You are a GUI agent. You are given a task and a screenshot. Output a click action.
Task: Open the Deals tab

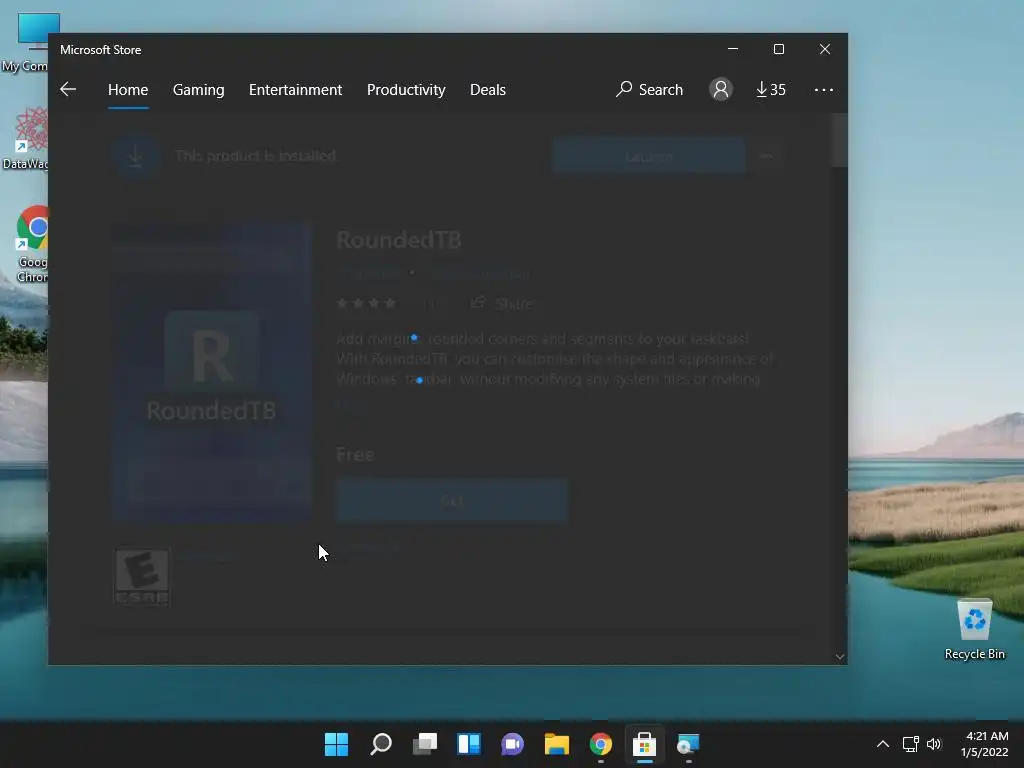pyautogui.click(x=488, y=89)
